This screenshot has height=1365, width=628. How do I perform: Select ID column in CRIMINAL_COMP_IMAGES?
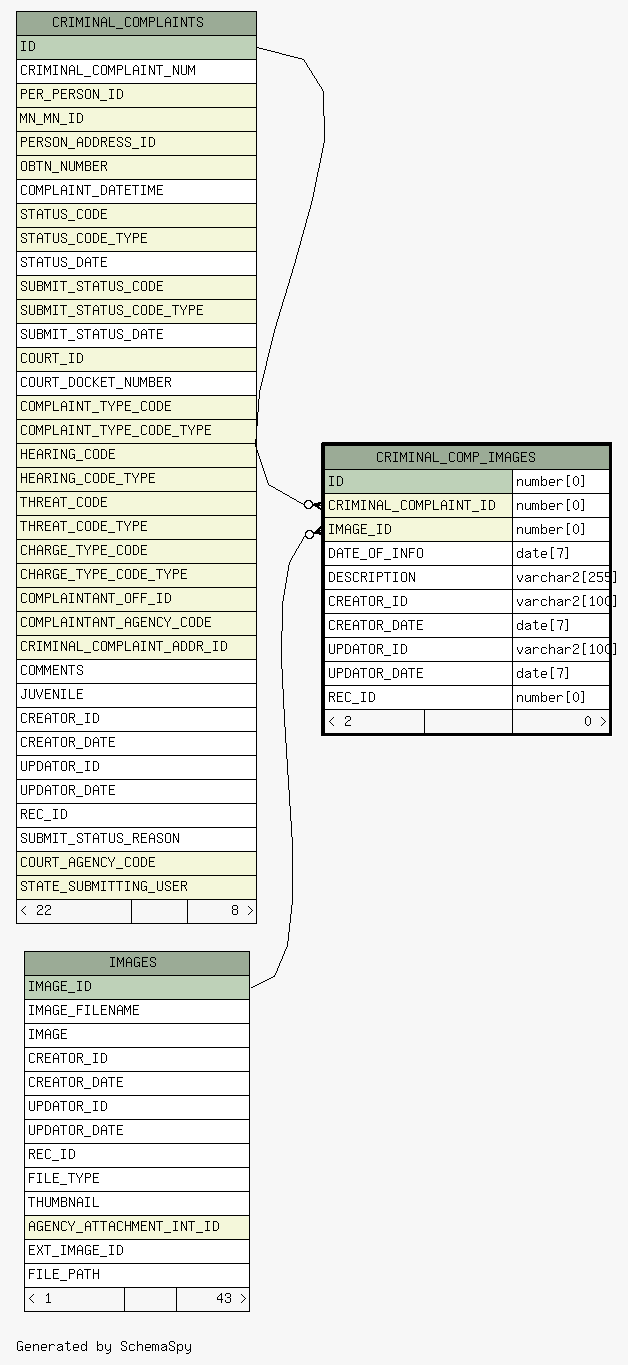(418, 482)
